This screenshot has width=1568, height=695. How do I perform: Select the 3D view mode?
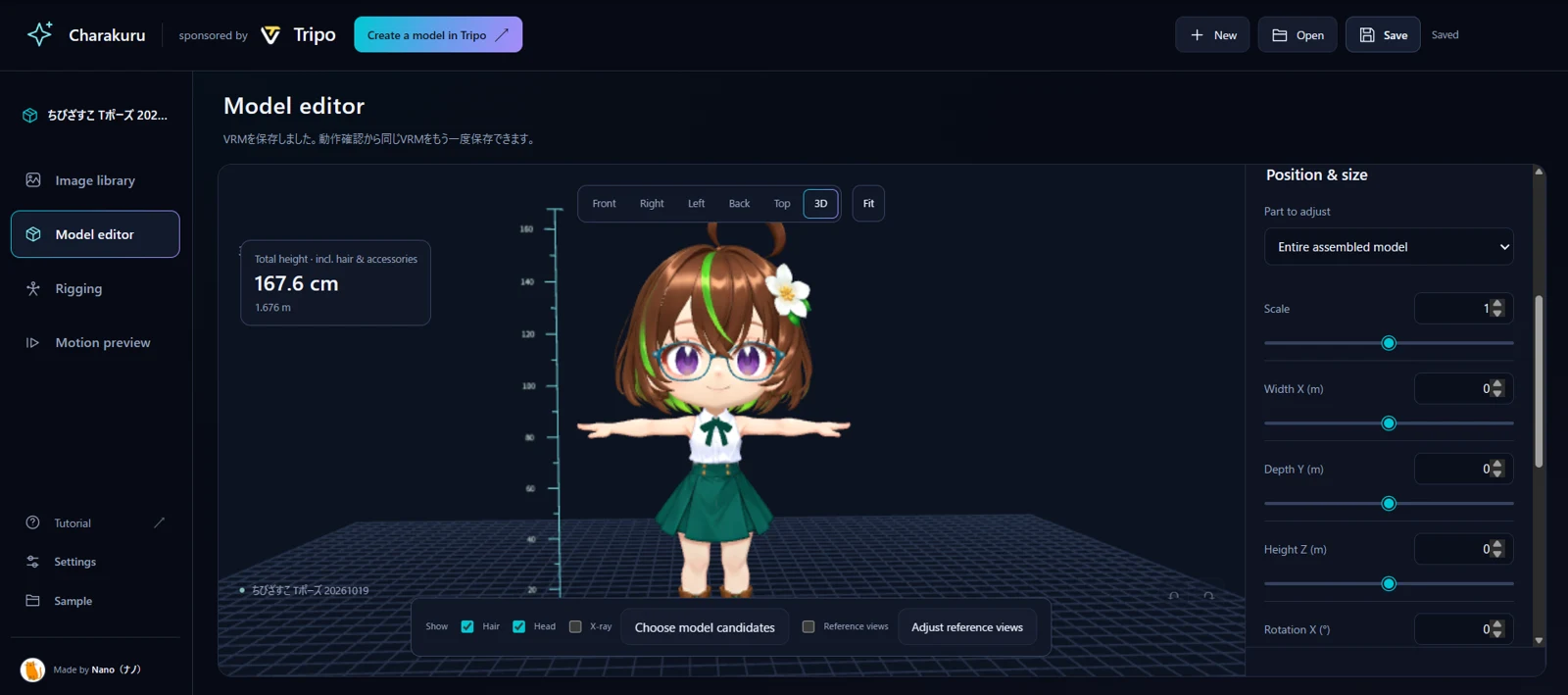pos(821,204)
